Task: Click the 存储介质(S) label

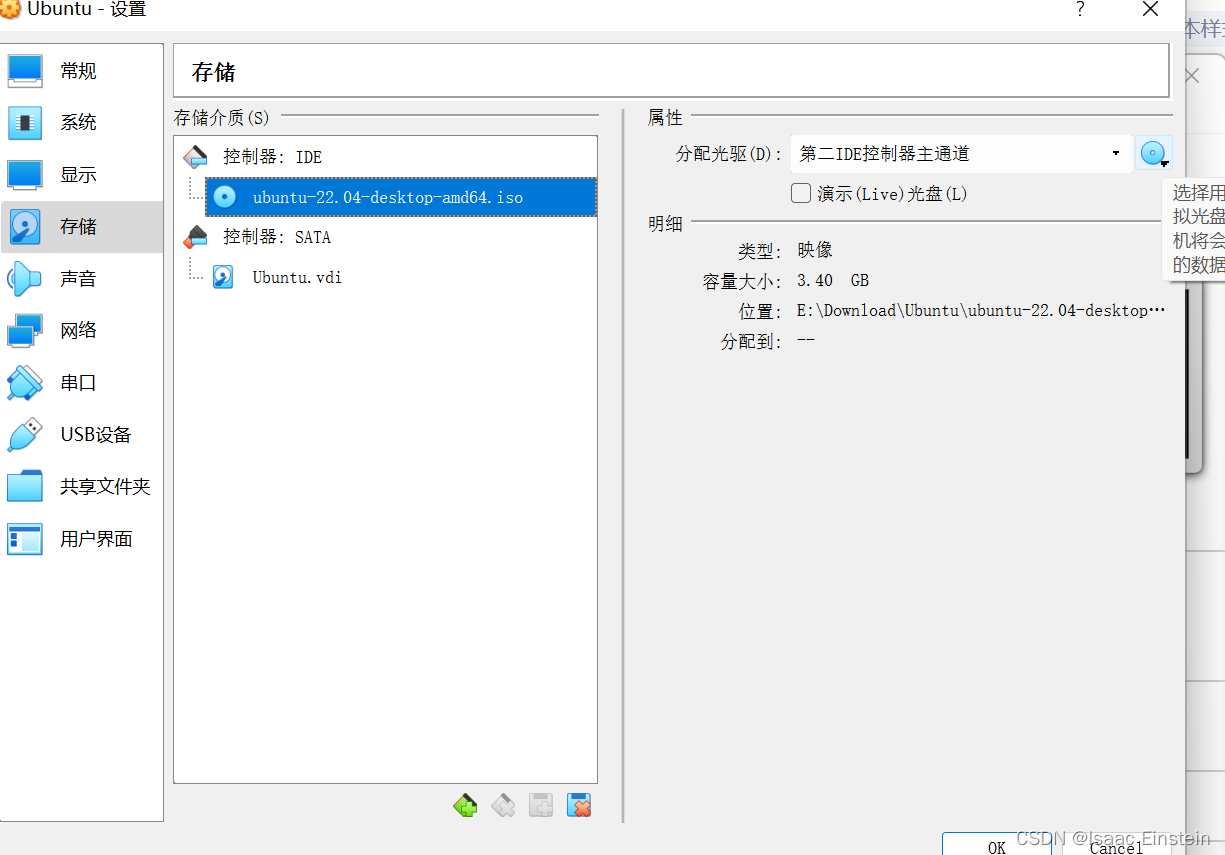Action: tap(222, 118)
